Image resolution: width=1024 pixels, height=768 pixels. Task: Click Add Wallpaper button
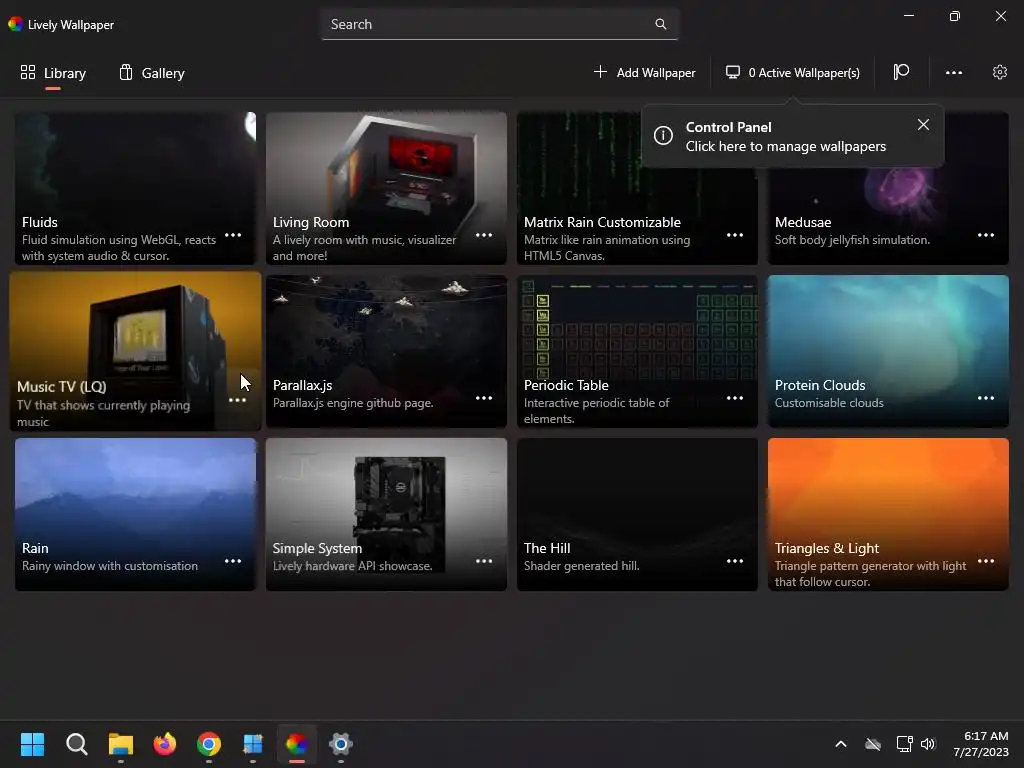(x=645, y=72)
